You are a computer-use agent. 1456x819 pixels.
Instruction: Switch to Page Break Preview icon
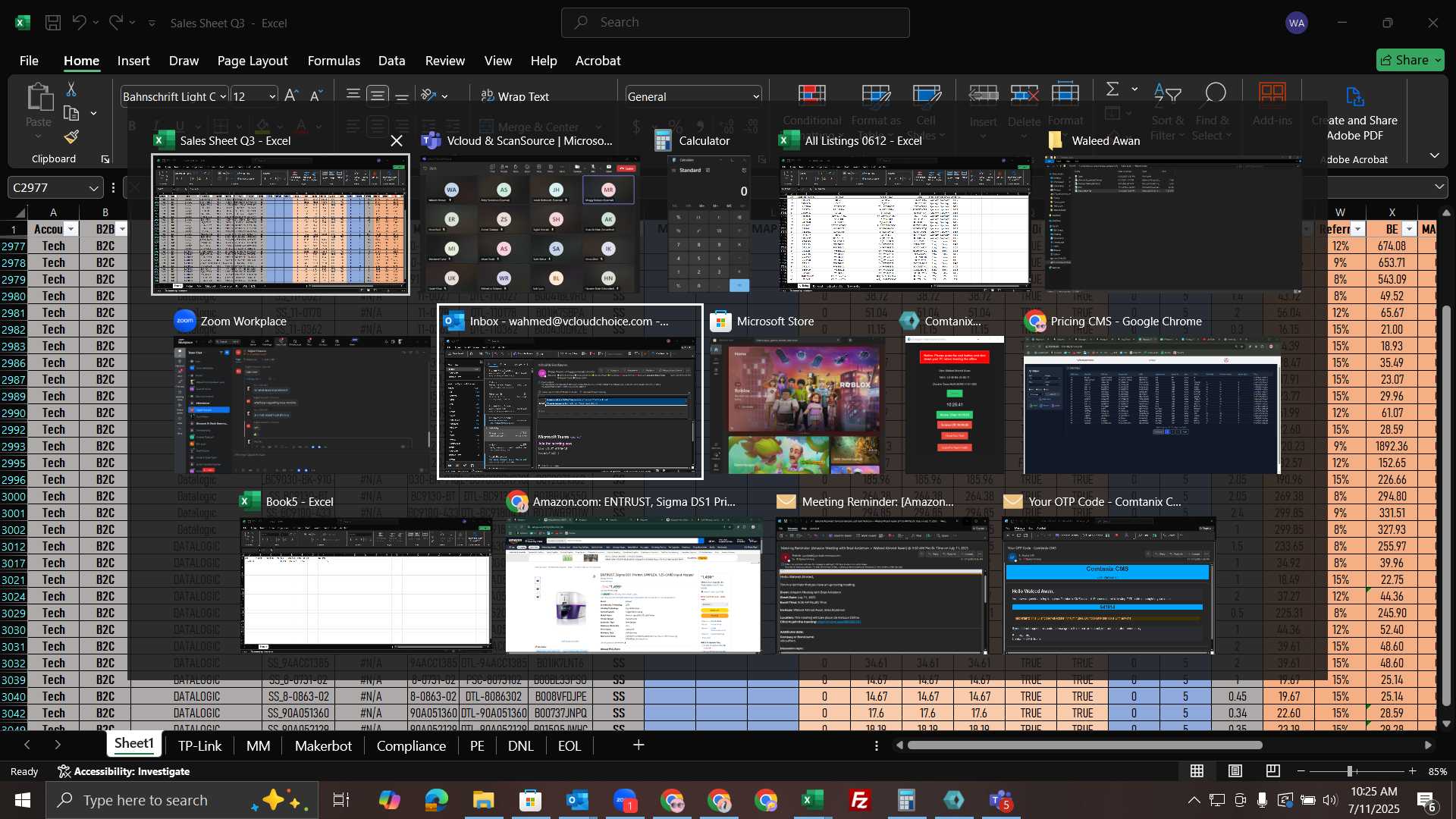pos(1273,771)
